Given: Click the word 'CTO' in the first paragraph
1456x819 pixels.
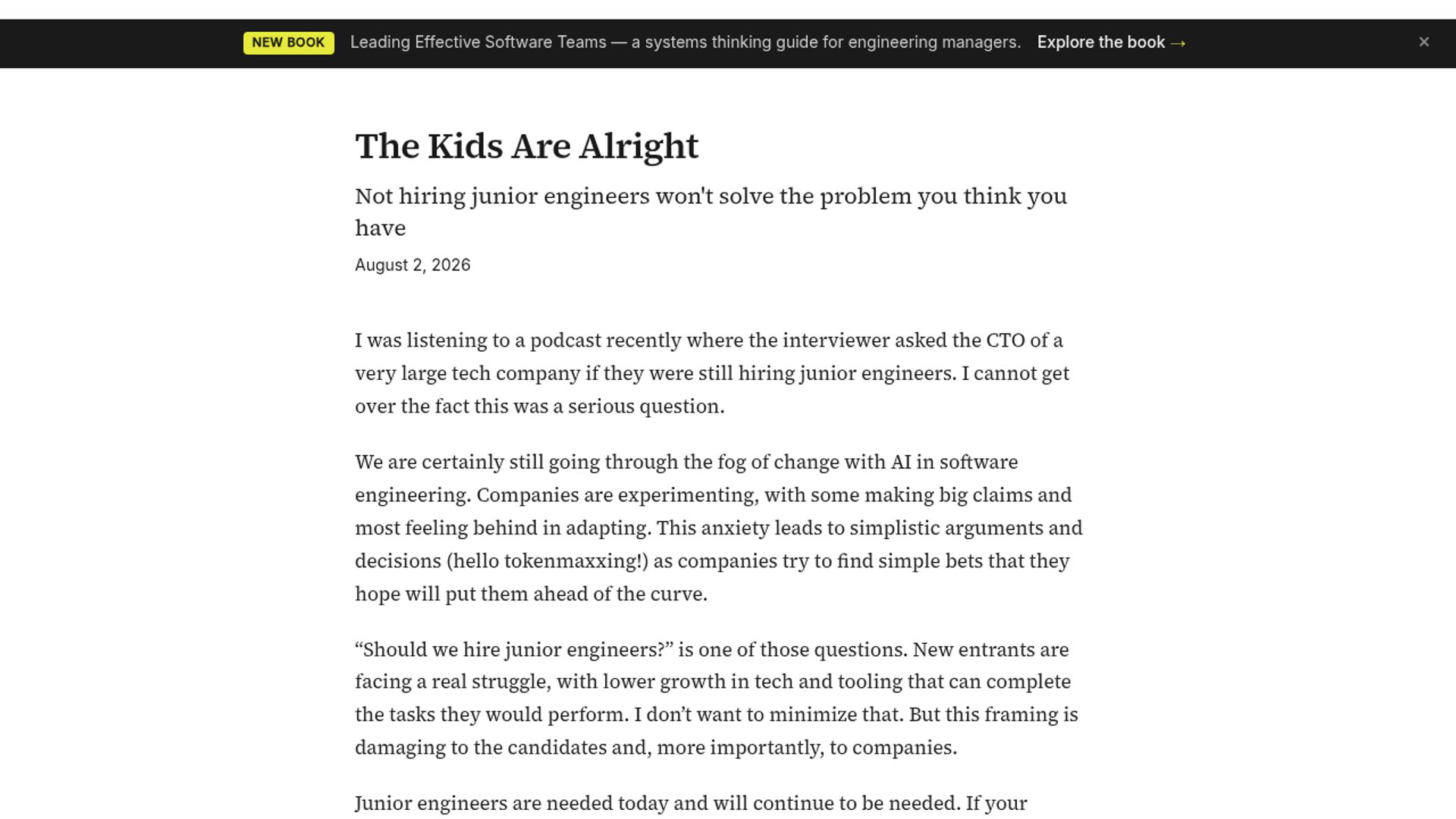Looking at the screenshot, I should (x=1006, y=340).
